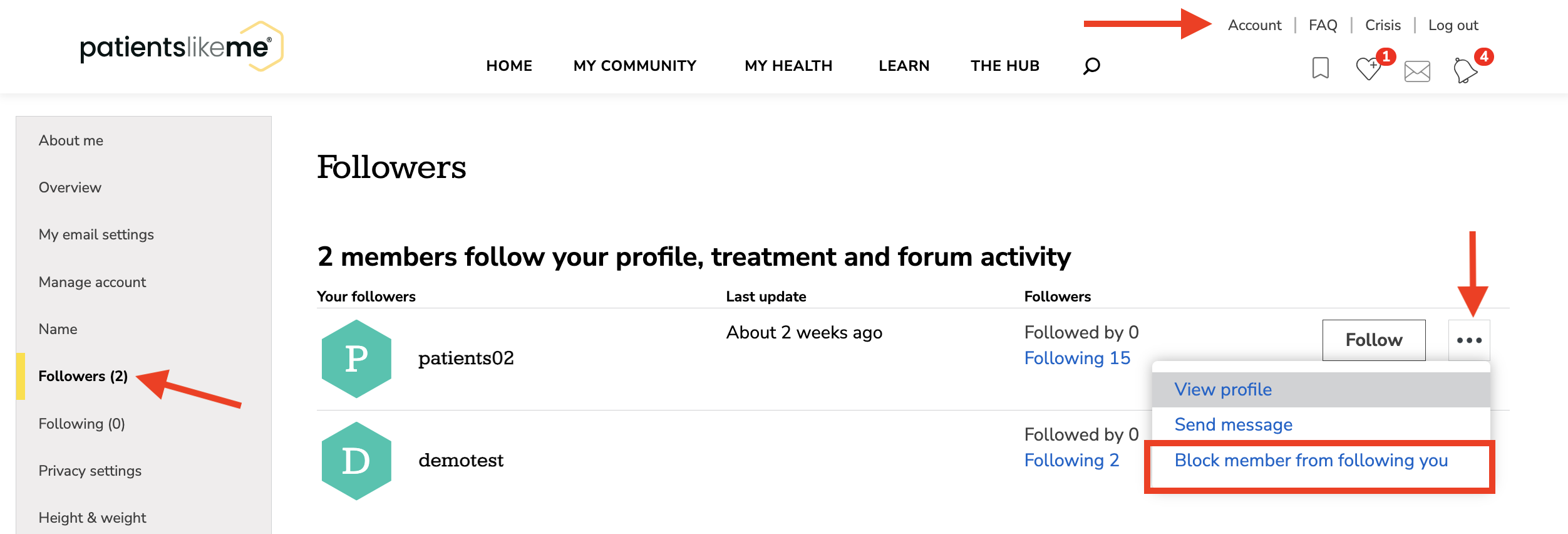Select Manage account in sidebar

(92, 282)
